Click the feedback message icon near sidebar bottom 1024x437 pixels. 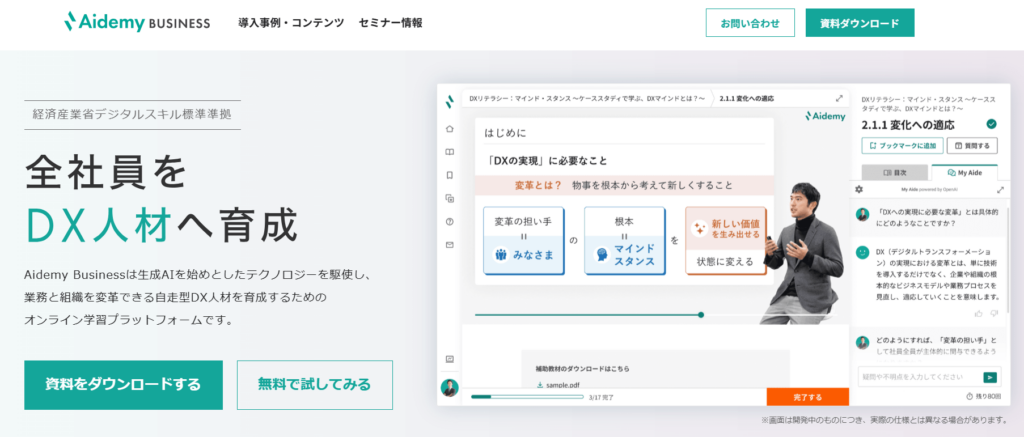tap(449, 359)
